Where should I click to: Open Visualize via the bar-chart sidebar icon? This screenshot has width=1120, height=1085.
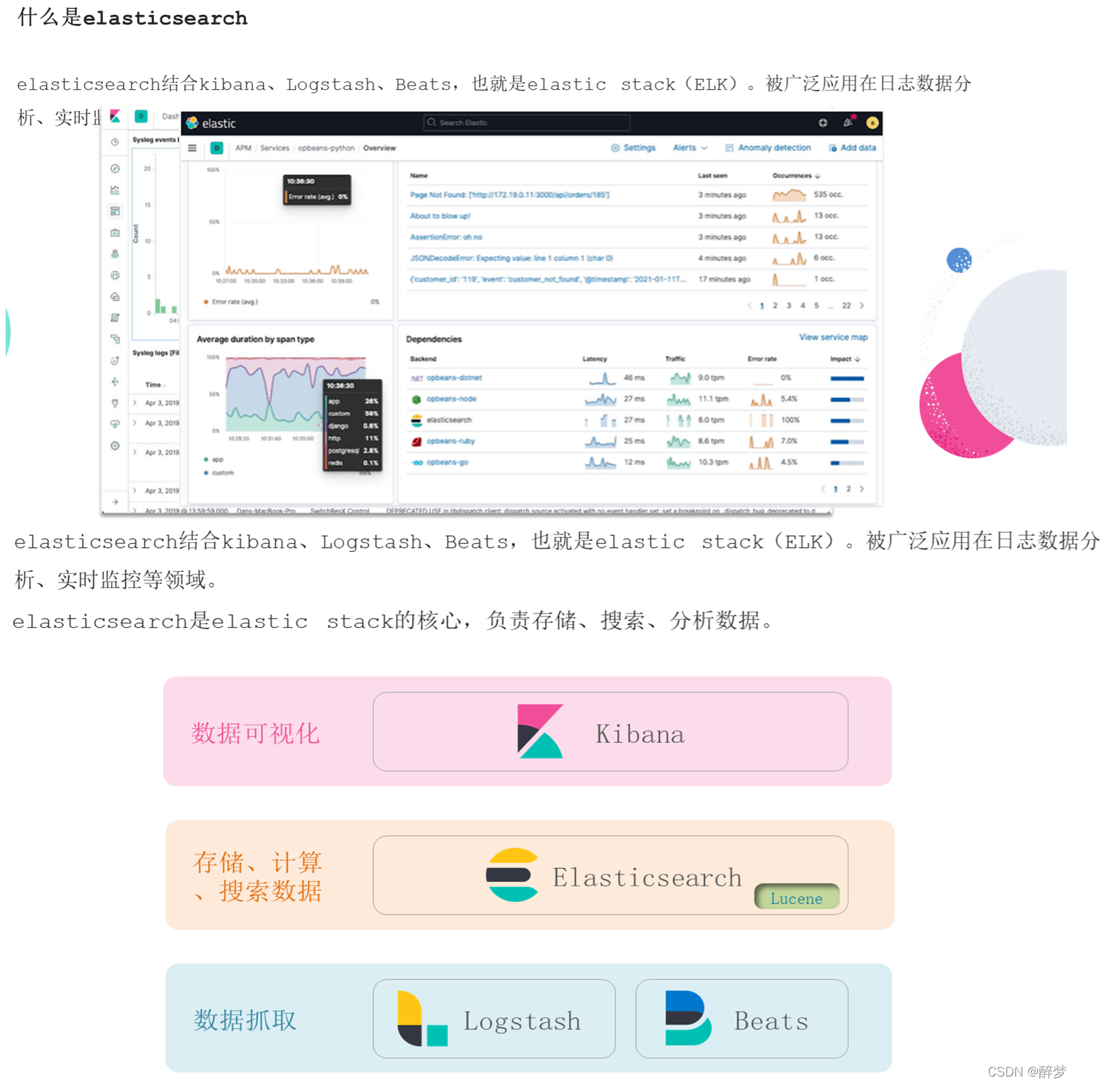[x=115, y=190]
